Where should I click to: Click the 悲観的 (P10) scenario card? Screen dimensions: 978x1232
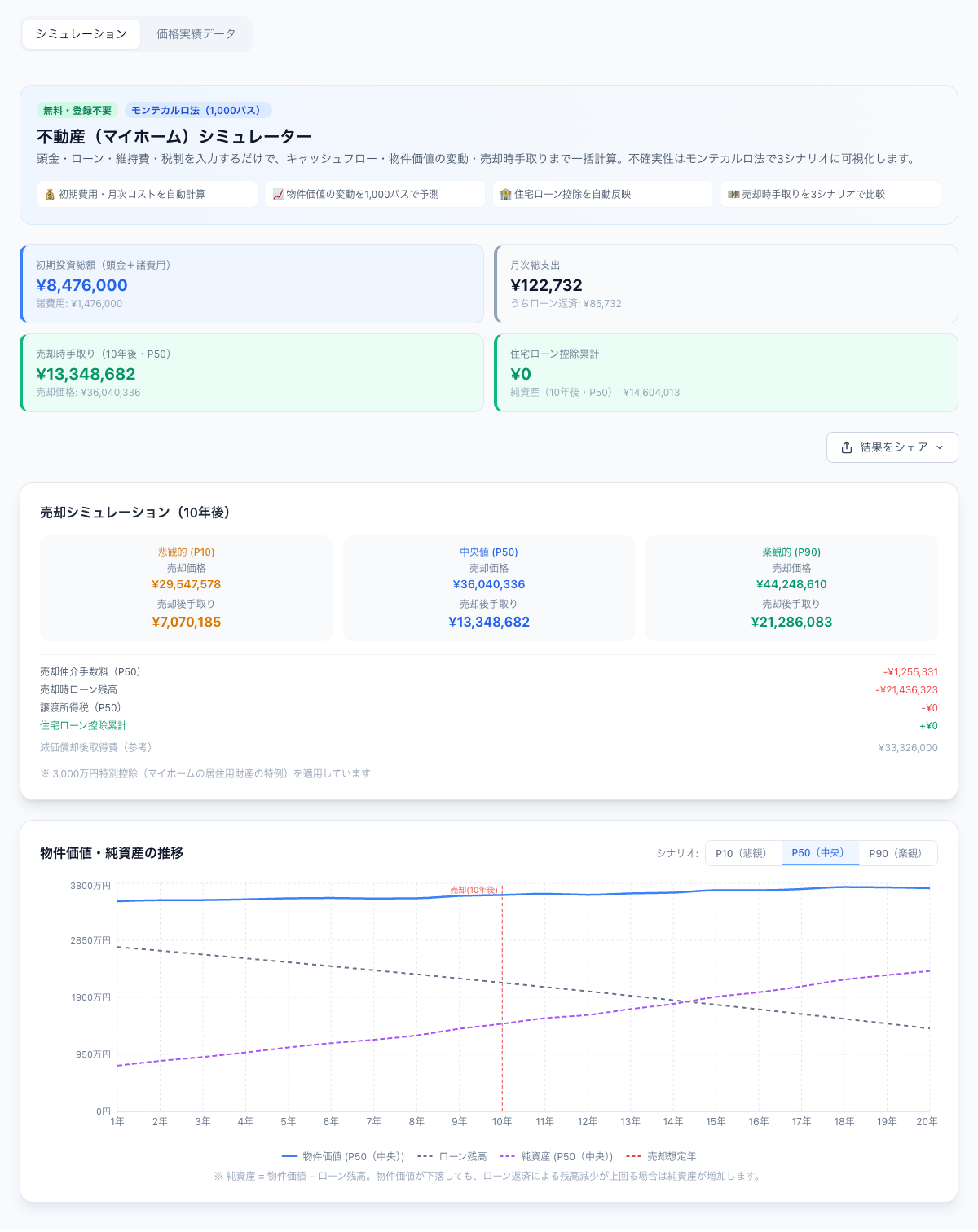[187, 588]
